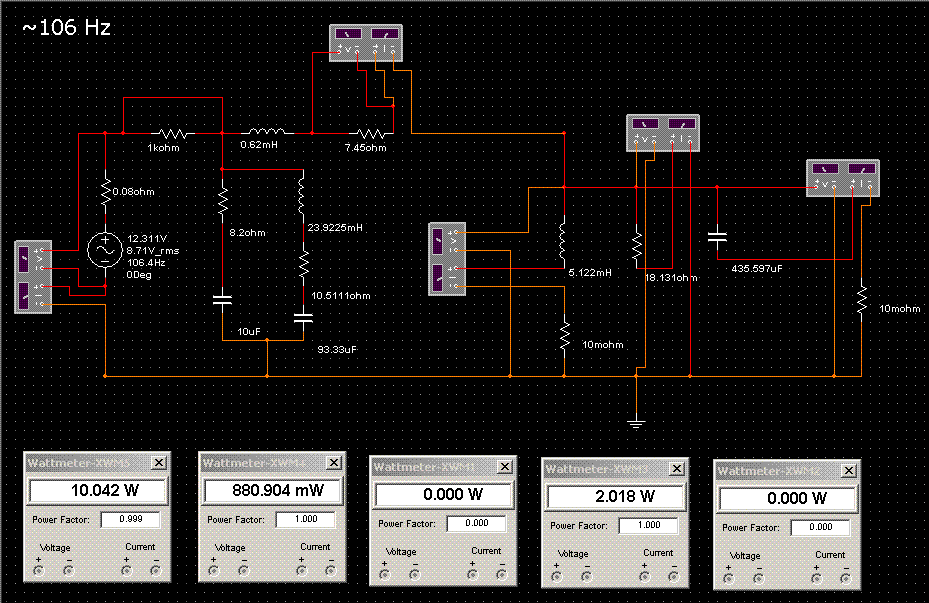This screenshot has width=929, height=603.
Task: Select the 0.08ohm source resistor symbol
Action: click(105, 193)
